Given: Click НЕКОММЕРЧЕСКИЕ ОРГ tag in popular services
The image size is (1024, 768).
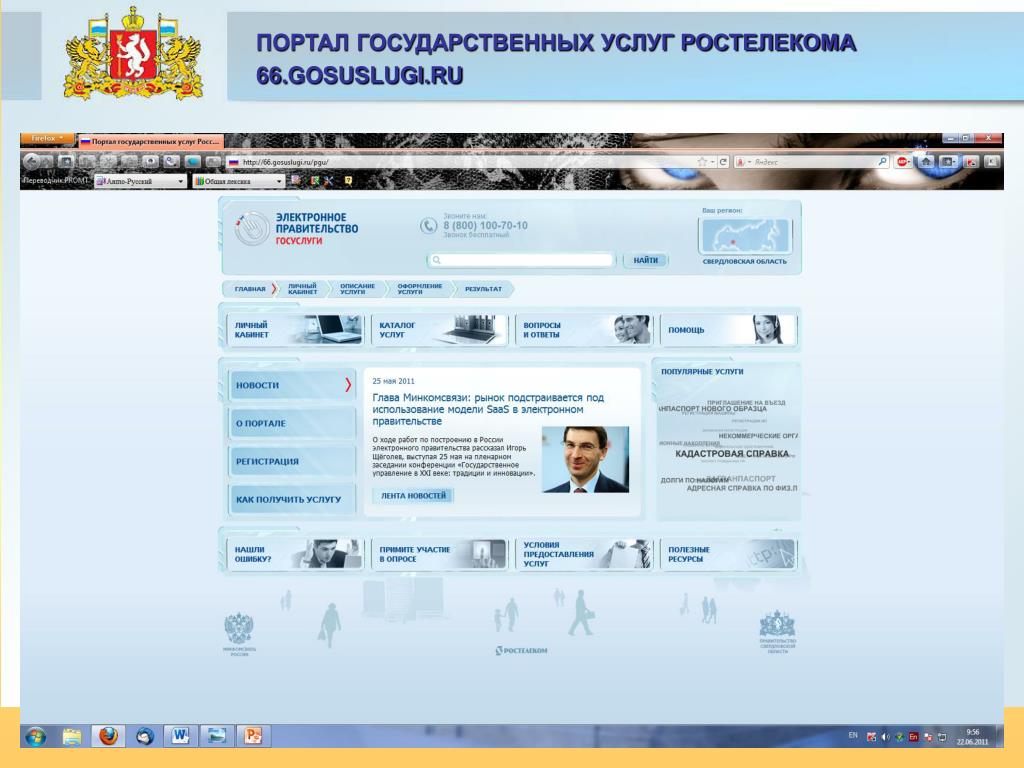Looking at the screenshot, I should [x=758, y=436].
